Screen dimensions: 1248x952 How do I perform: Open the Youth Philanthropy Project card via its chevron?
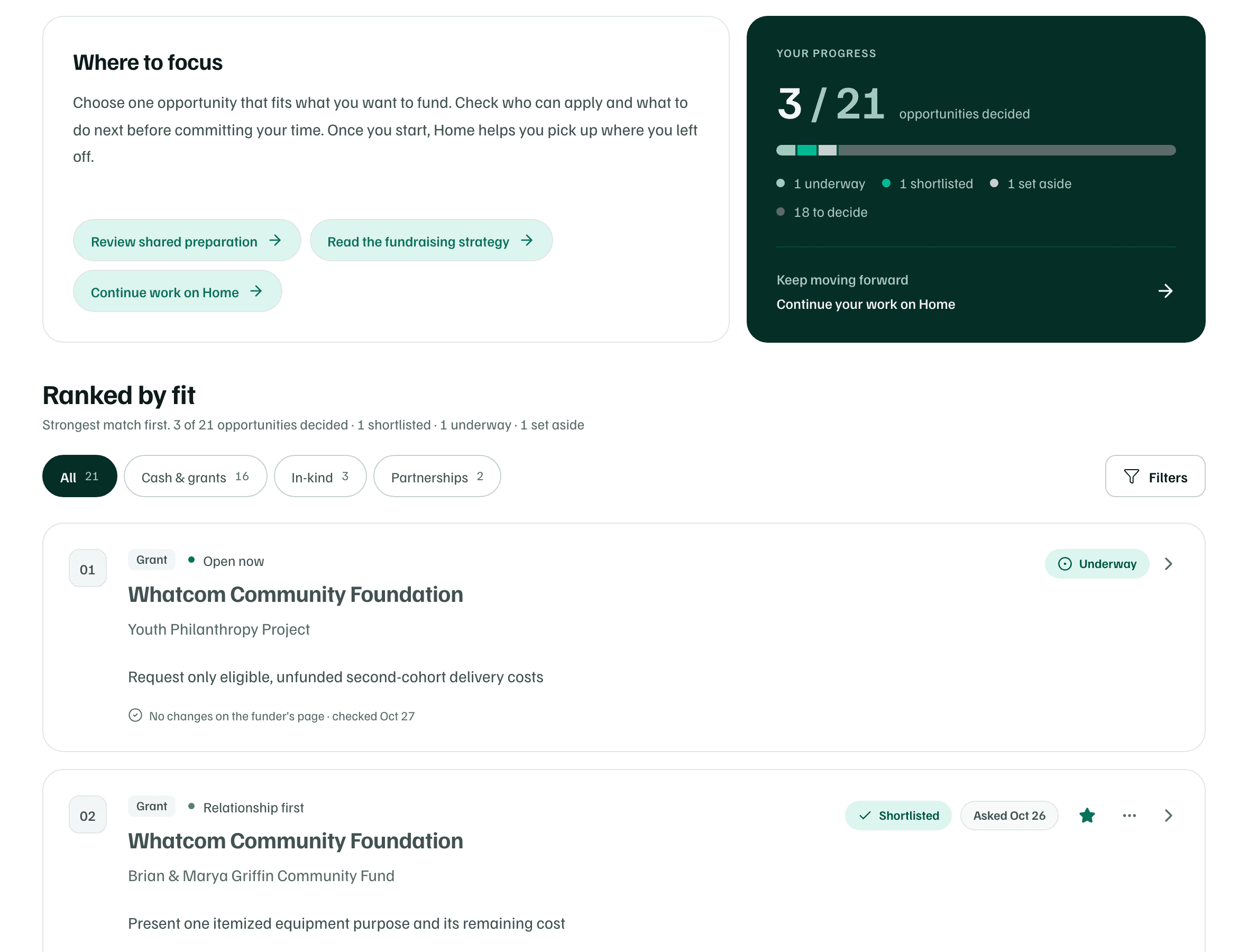1168,564
